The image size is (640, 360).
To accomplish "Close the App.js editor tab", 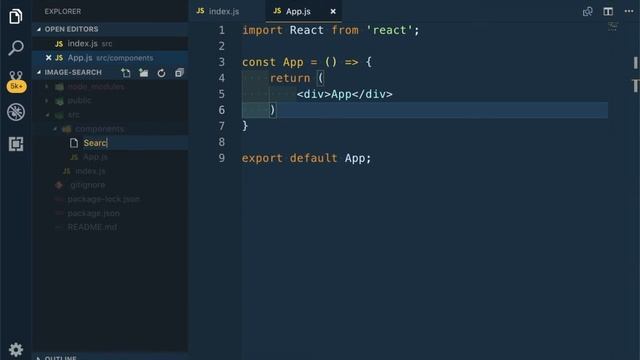I will pos(333,11).
